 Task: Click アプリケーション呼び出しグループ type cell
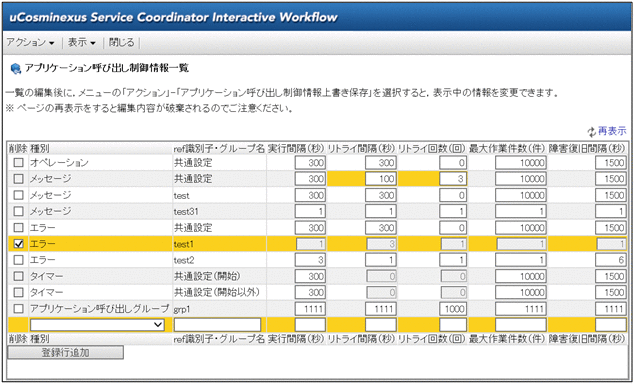click(99, 309)
